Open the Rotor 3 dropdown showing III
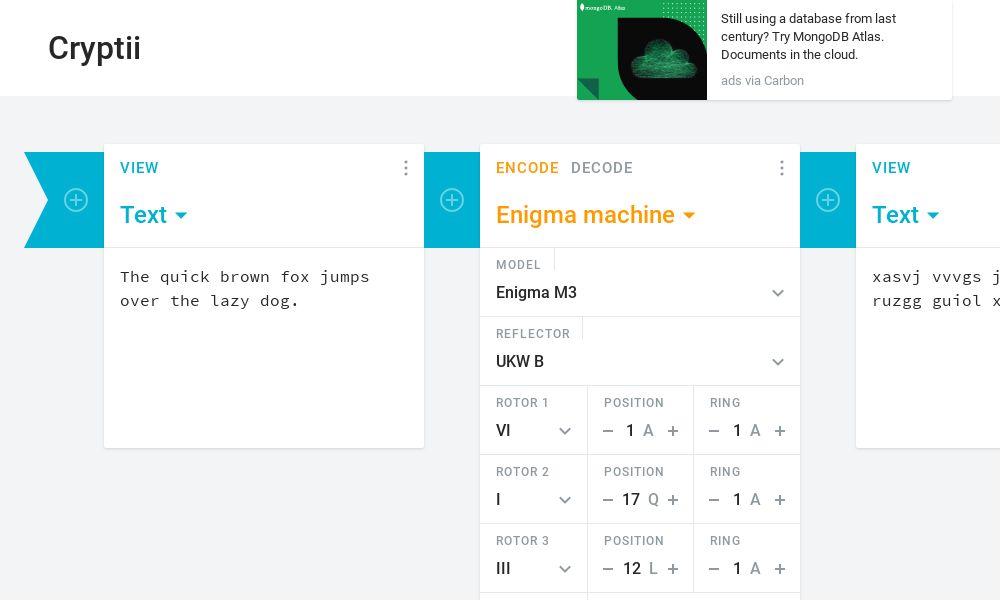The image size is (1000, 600). pyautogui.click(x=533, y=558)
